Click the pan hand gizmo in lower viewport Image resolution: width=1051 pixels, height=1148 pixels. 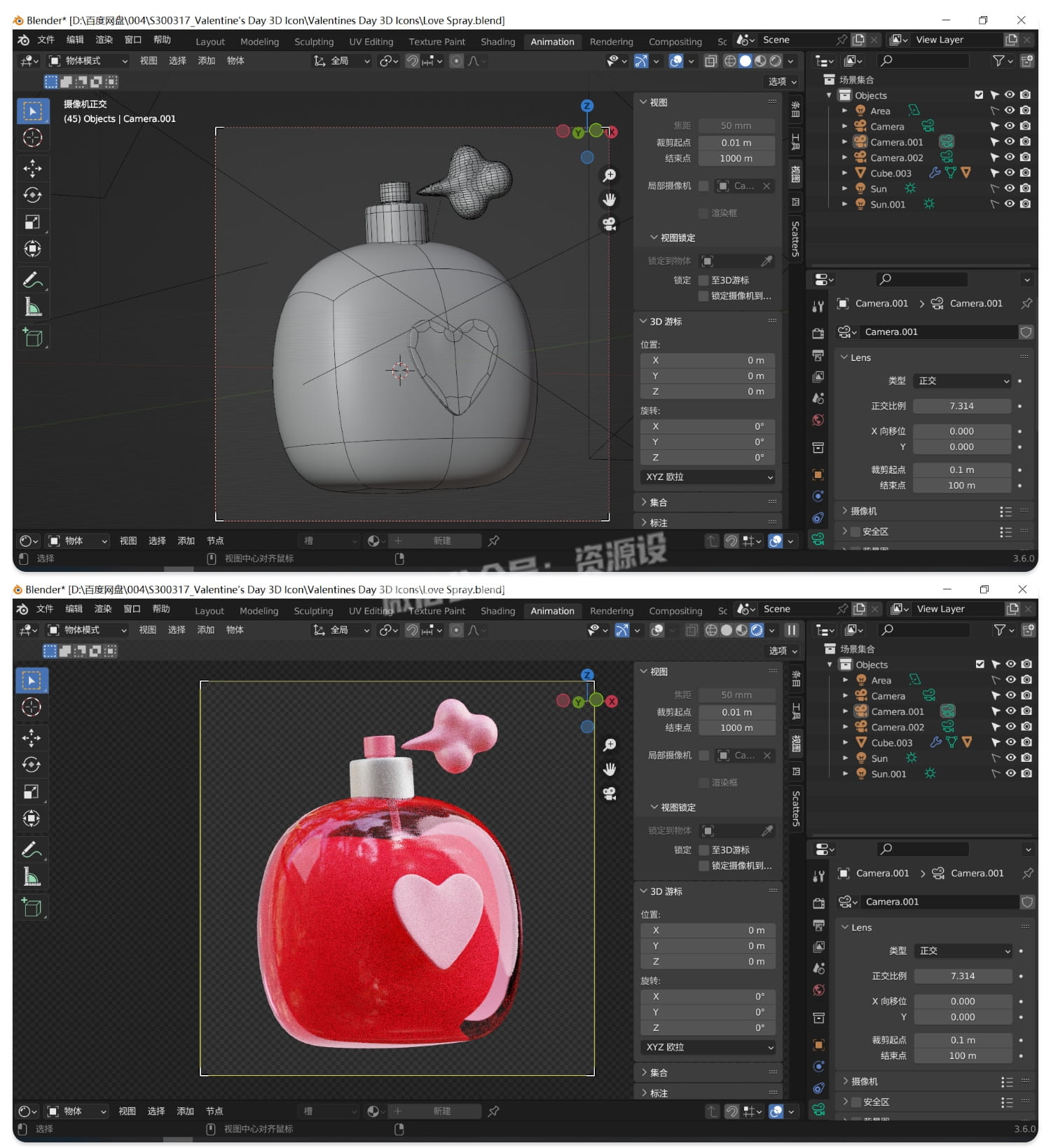[610, 769]
